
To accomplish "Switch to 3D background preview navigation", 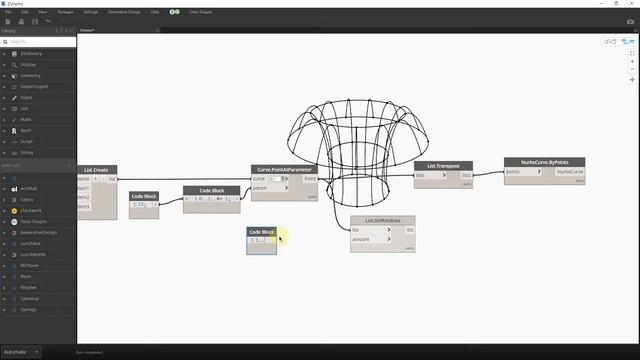I will pos(610,42).
